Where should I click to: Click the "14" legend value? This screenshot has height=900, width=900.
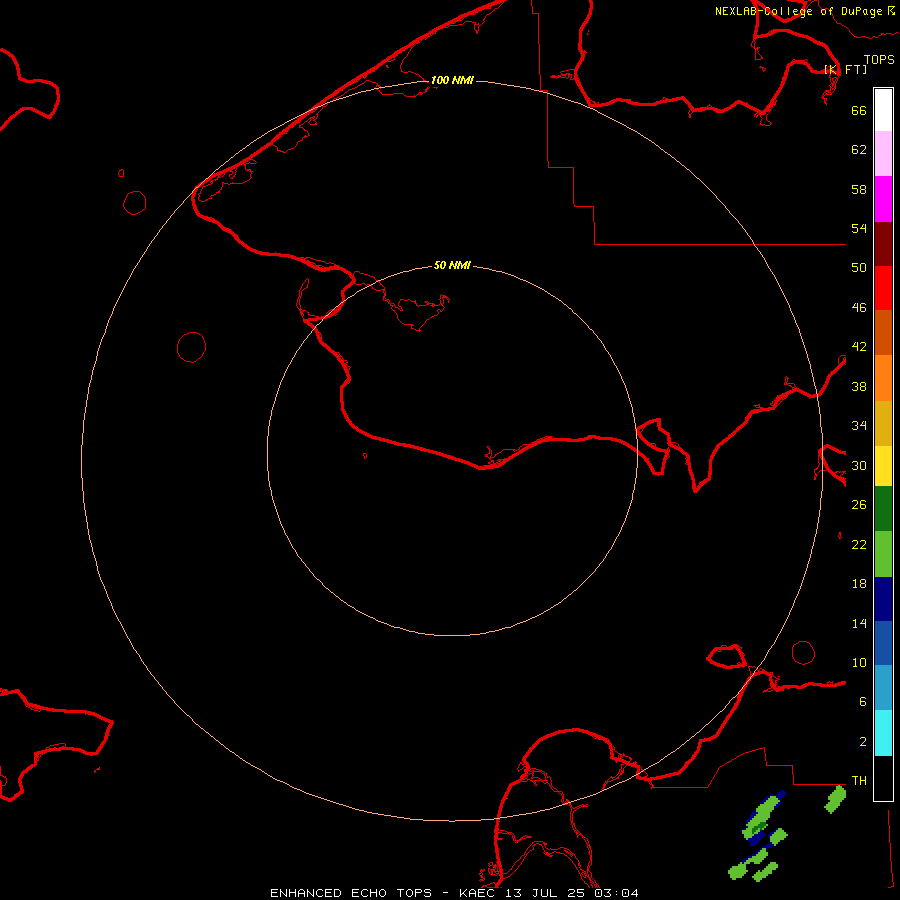coord(859,623)
